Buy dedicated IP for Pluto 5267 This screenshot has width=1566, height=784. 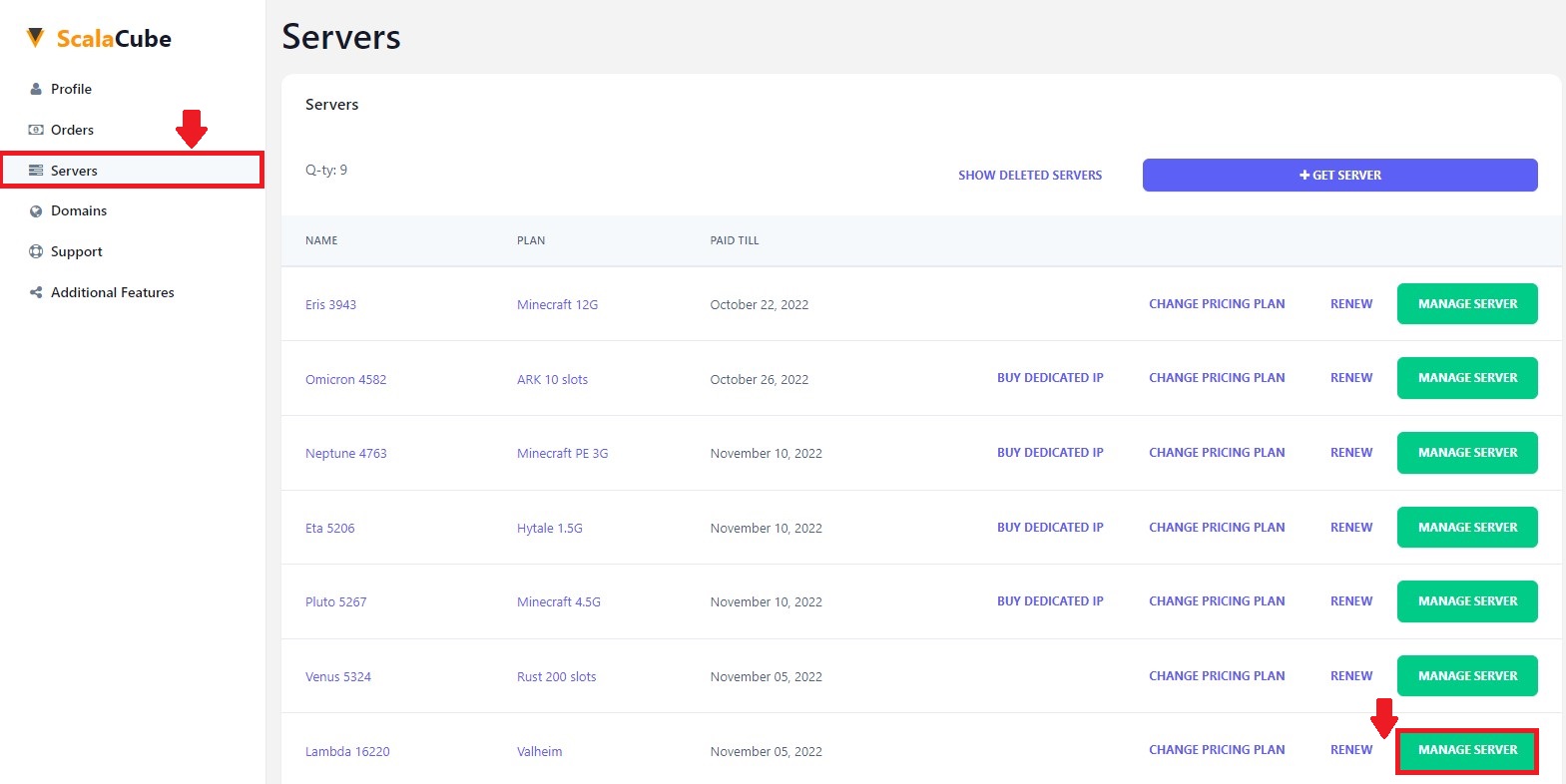coord(1050,600)
